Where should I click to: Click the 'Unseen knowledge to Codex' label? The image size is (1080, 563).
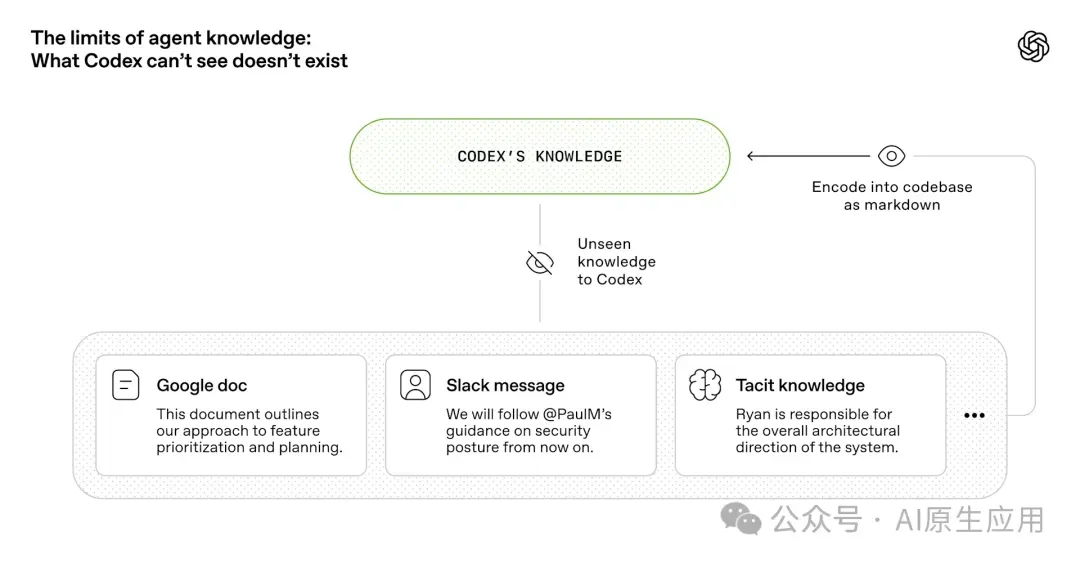[616, 262]
